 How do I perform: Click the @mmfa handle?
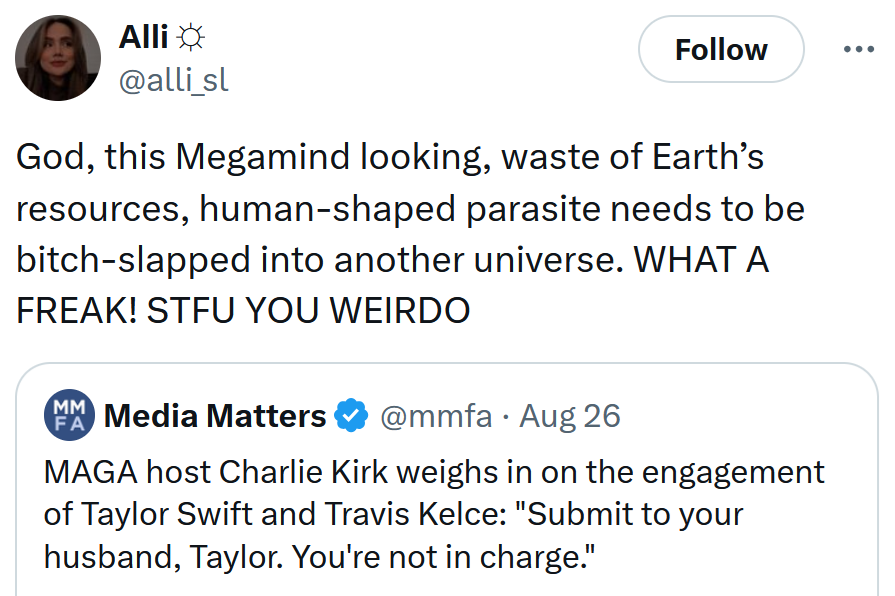(435, 415)
